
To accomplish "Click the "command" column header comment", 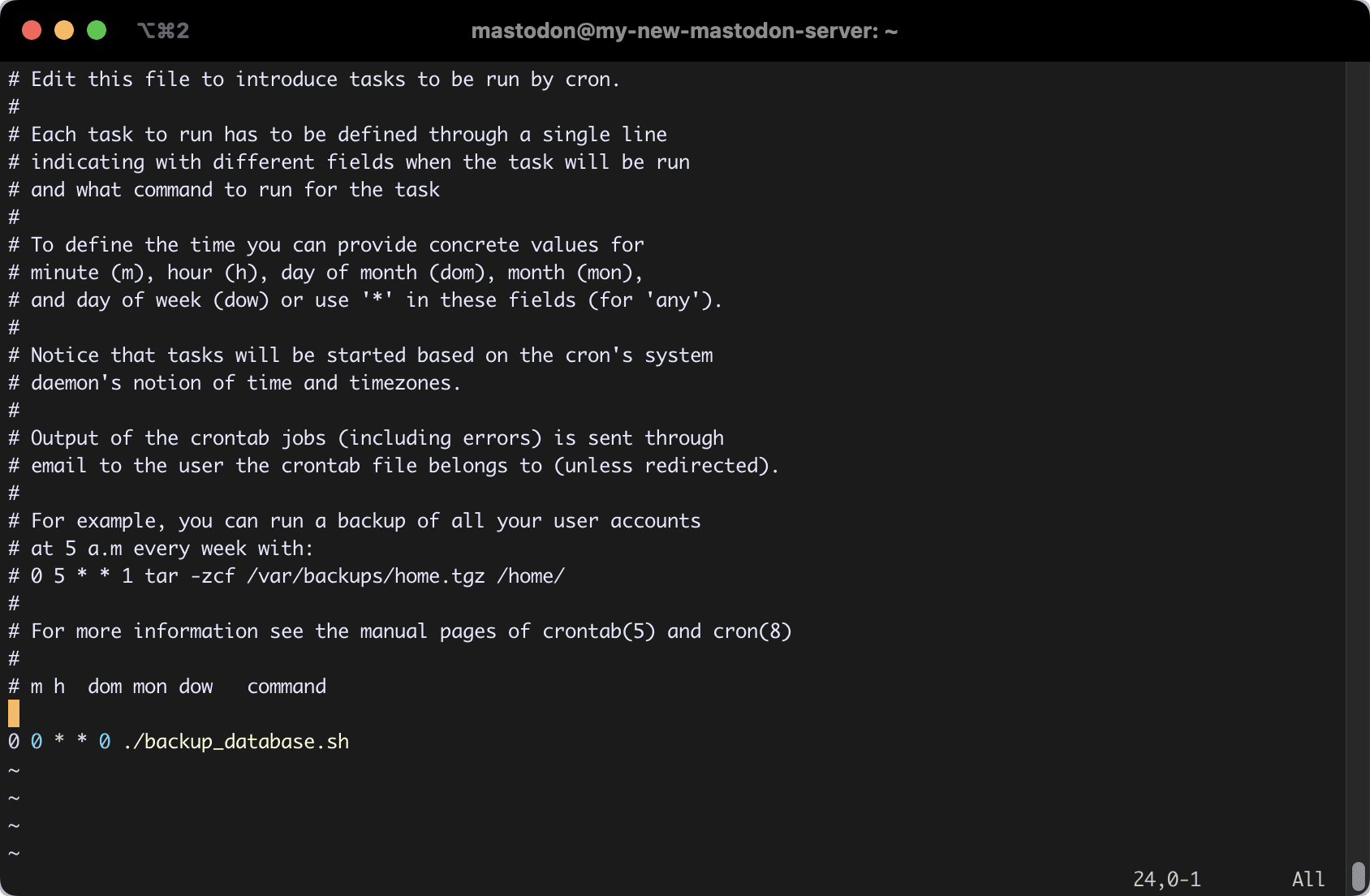I will (x=286, y=687).
